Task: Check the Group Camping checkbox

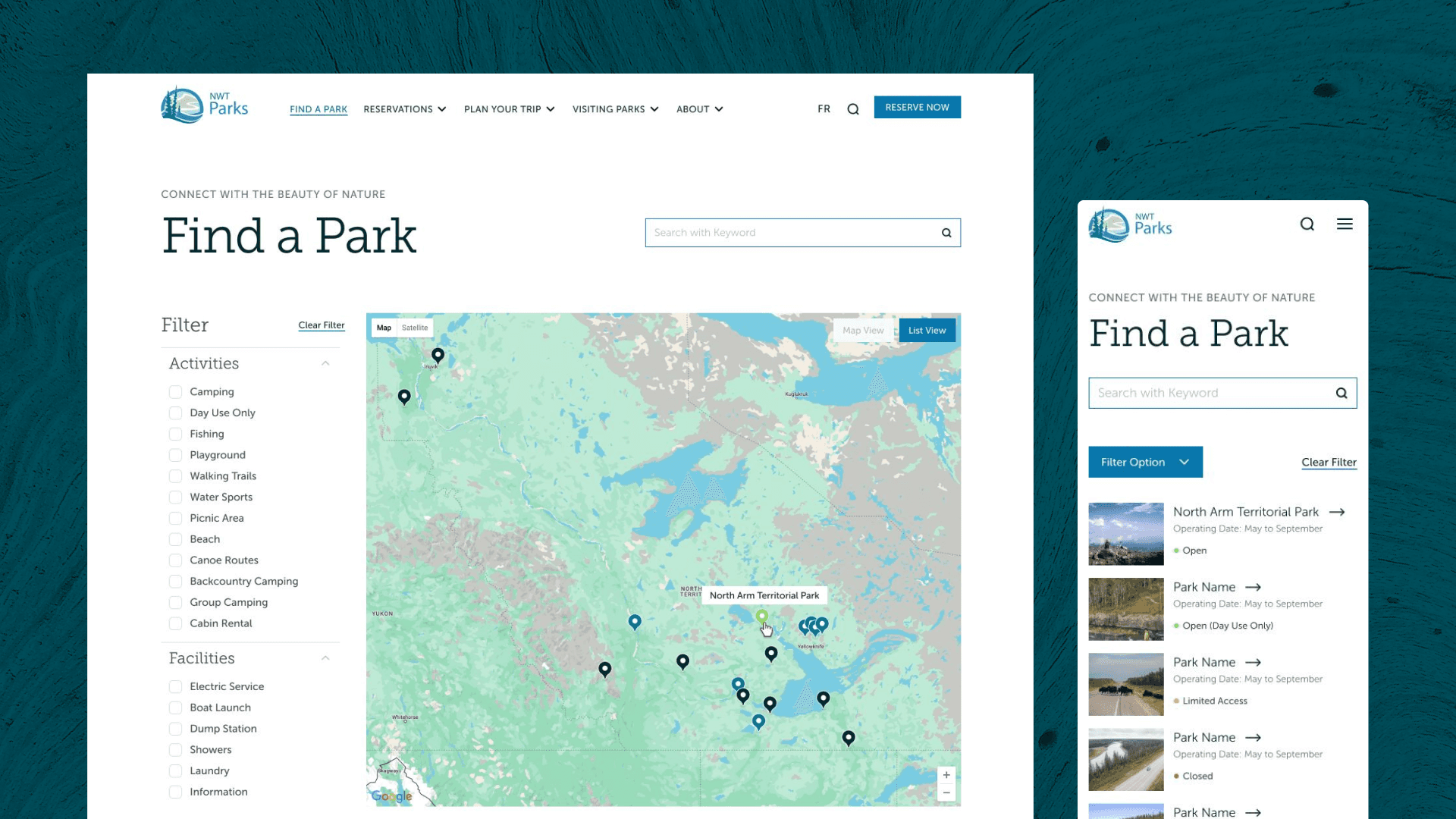Action: click(x=175, y=602)
